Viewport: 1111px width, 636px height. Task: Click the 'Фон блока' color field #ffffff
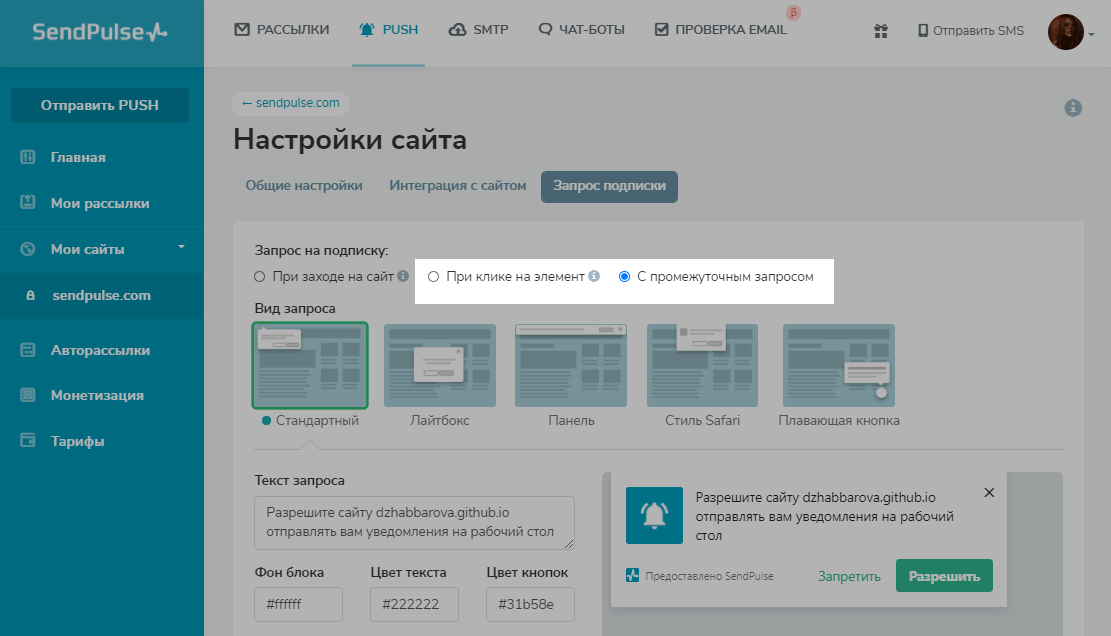(298, 604)
